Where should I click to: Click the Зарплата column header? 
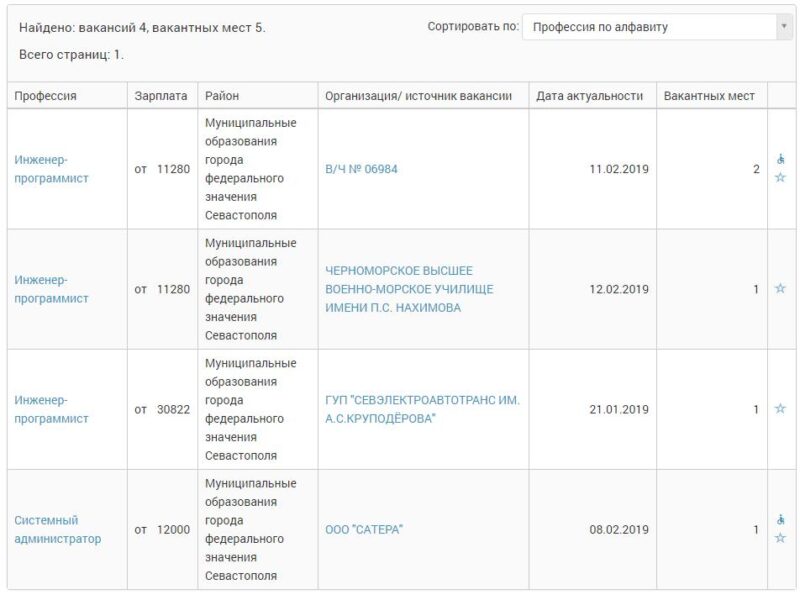pos(161,96)
